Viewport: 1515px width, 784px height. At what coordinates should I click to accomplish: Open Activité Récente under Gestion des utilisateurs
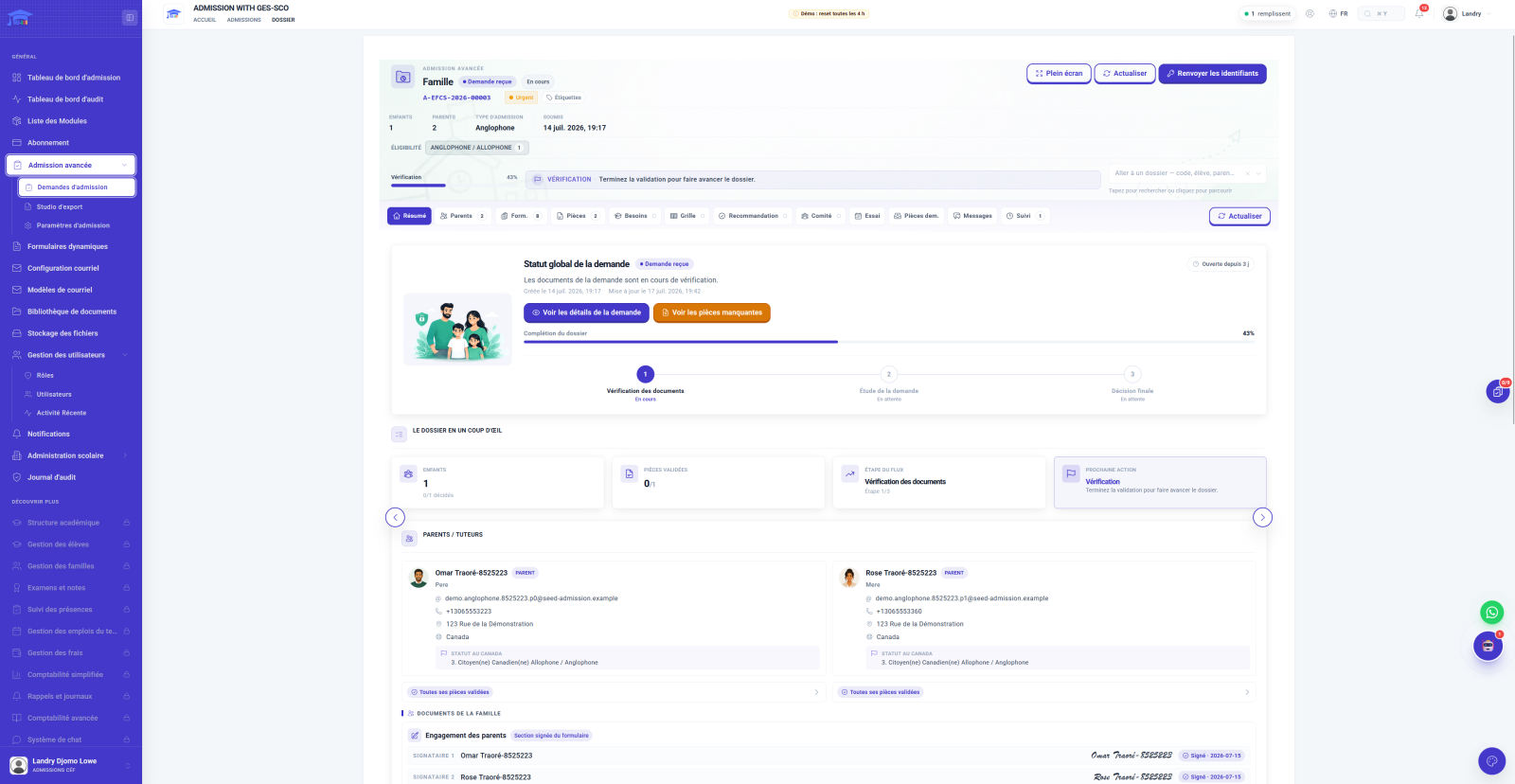(x=76, y=413)
